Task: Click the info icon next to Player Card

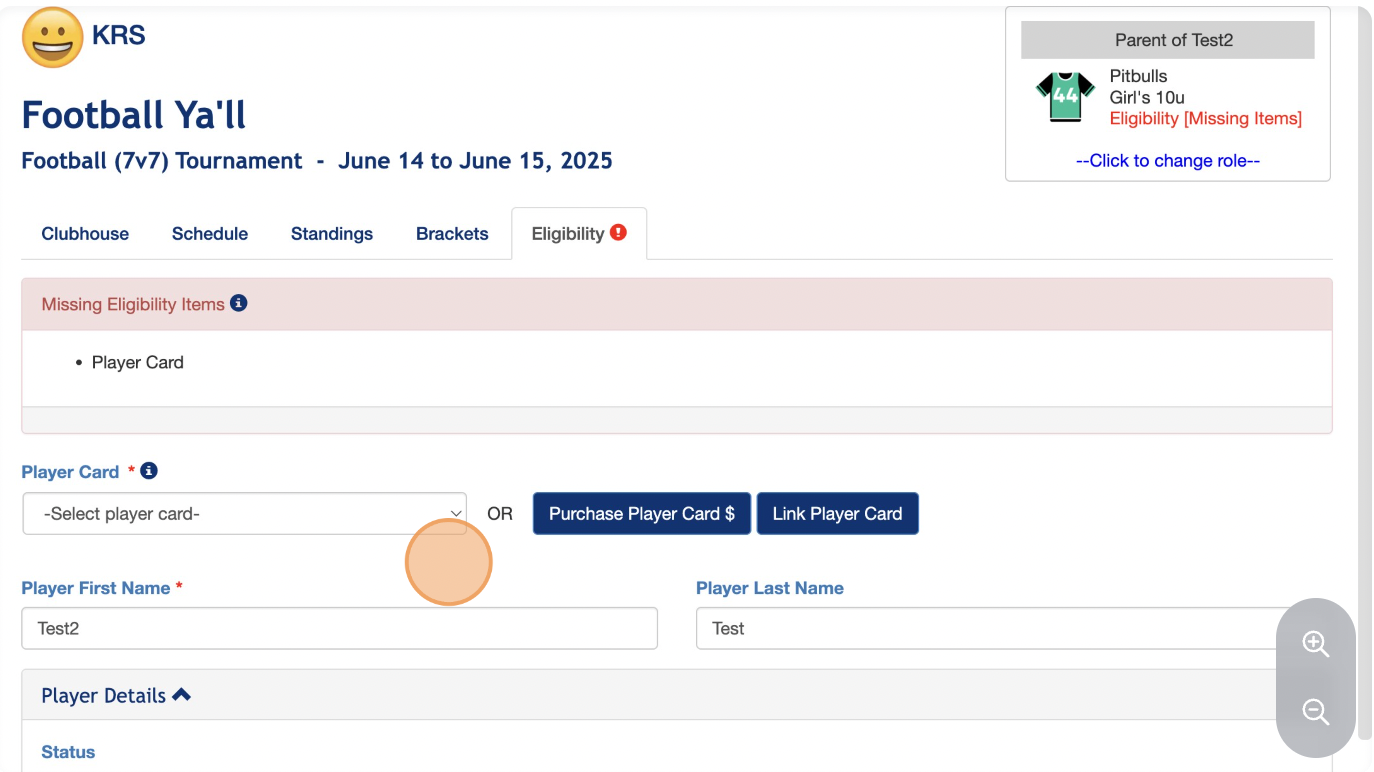Action: click(x=148, y=470)
